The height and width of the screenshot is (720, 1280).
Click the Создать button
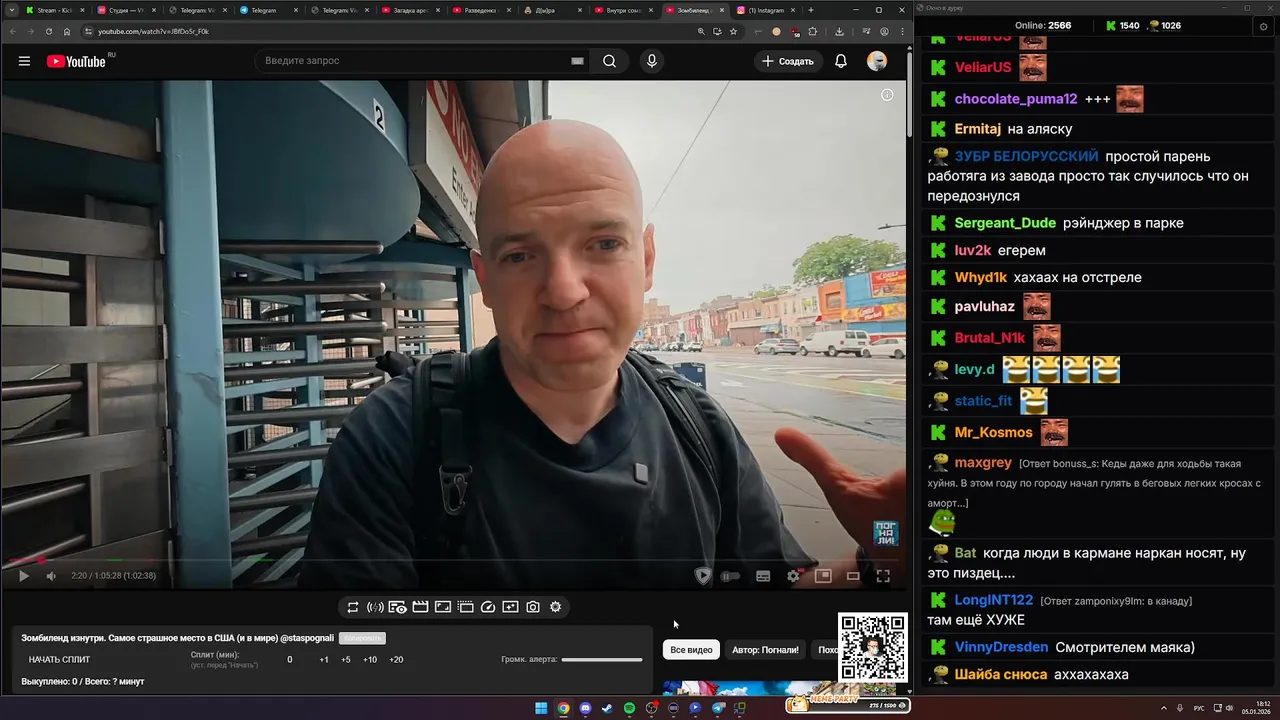[788, 61]
